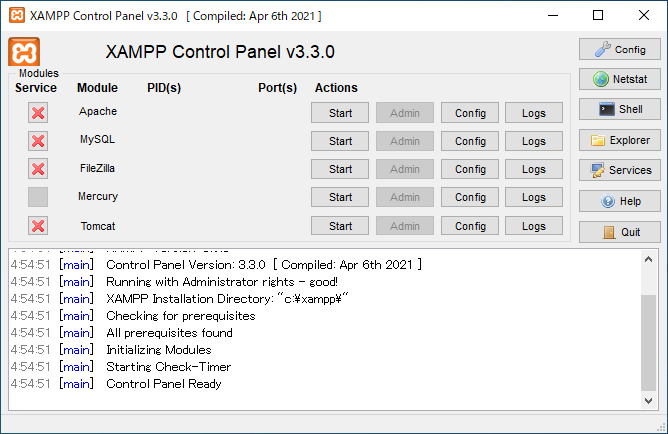668x434 pixels.
Task: Start the MySQL module
Action: point(340,141)
